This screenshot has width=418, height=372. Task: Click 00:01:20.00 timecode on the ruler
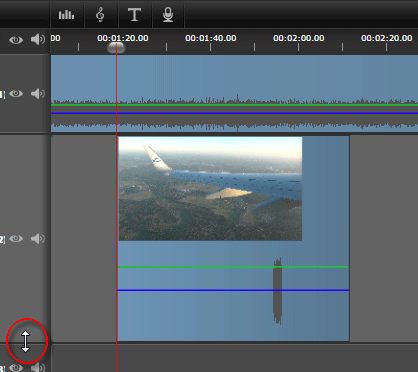click(123, 38)
